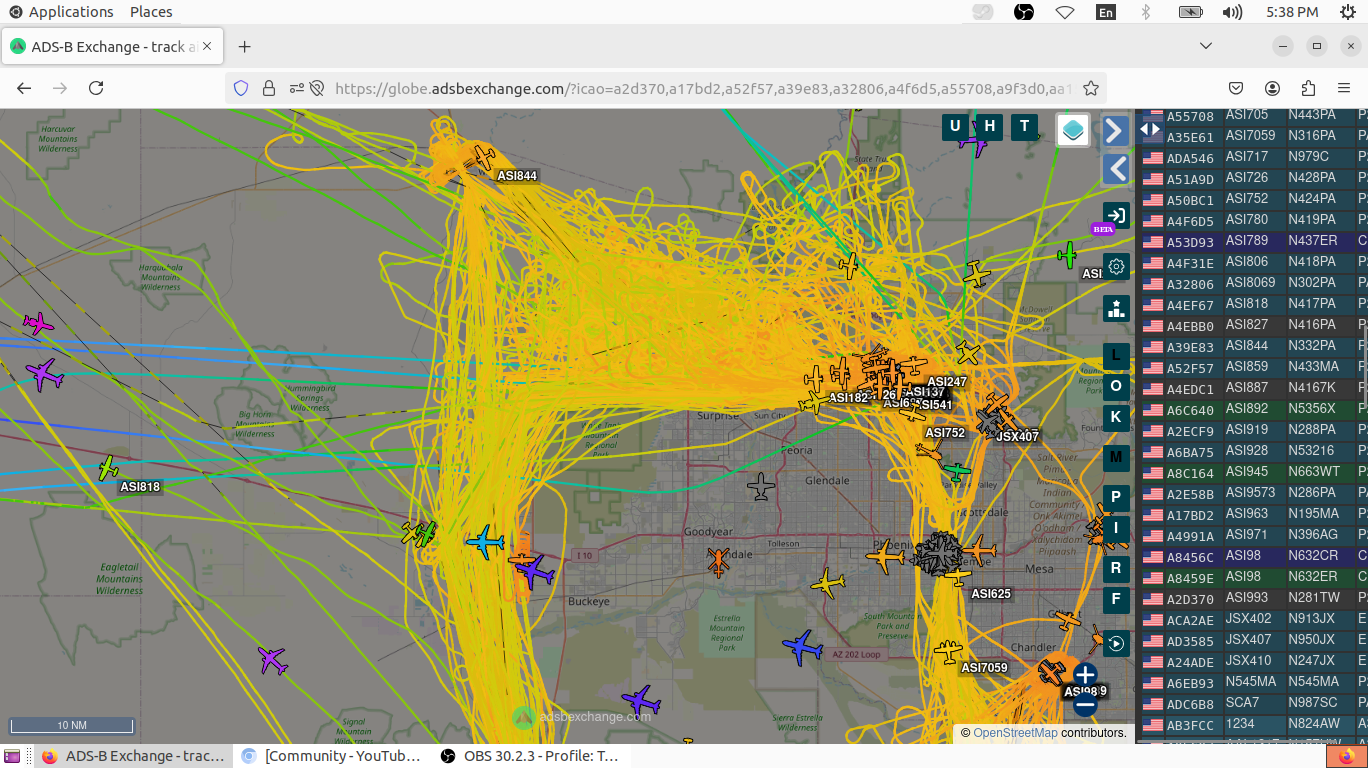Image resolution: width=1368 pixels, height=768 pixels.
Task: Click the right chevron sidebar button
Action: pos(1116,130)
